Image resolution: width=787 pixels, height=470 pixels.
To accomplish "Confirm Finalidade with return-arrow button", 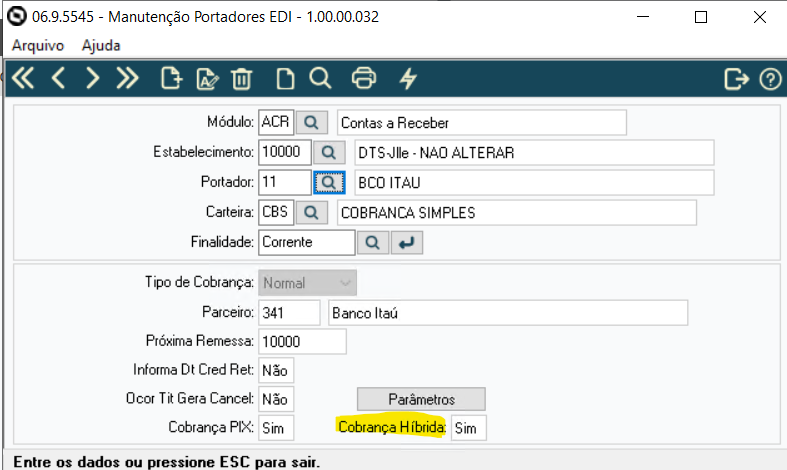I will pyautogui.click(x=407, y=243).
